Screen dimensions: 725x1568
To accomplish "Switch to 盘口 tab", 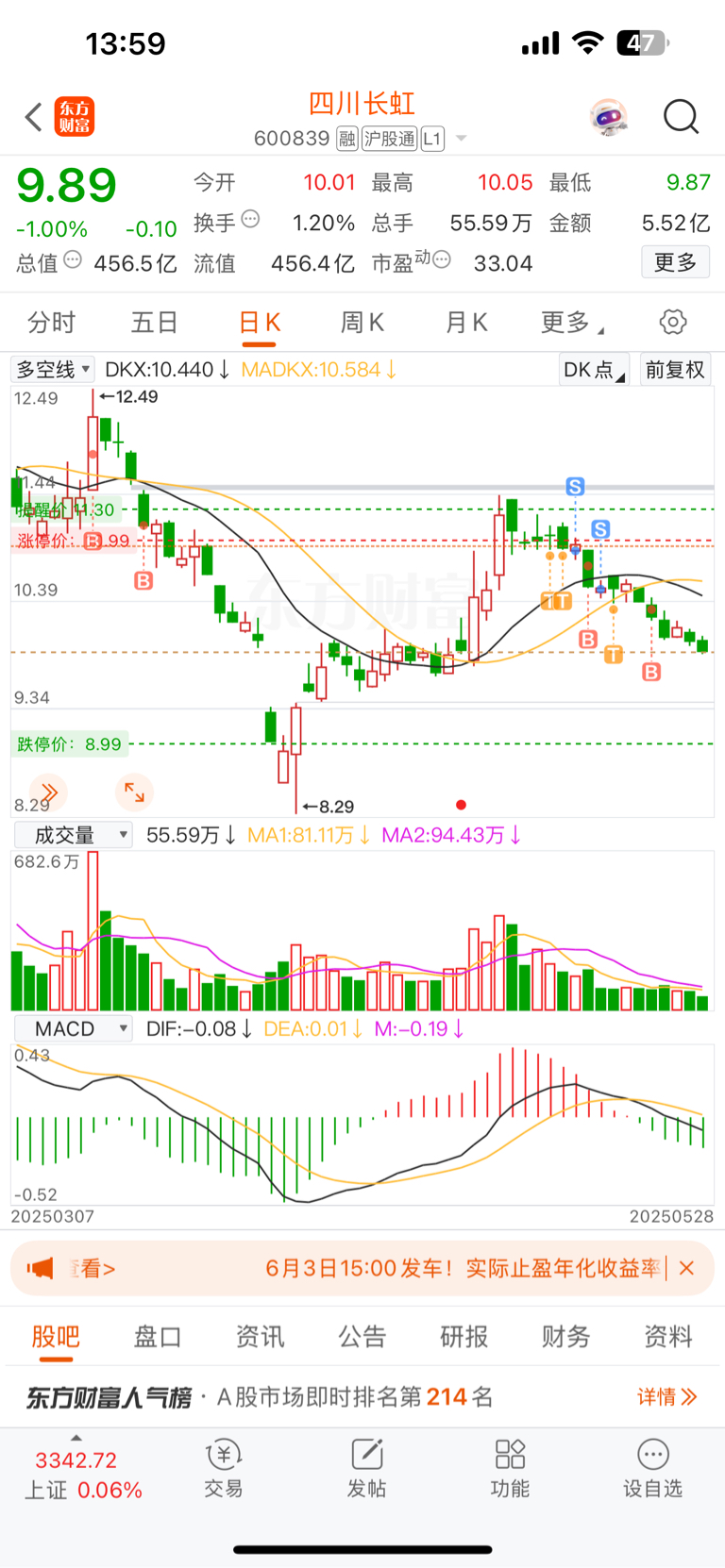I will 158,1337.
